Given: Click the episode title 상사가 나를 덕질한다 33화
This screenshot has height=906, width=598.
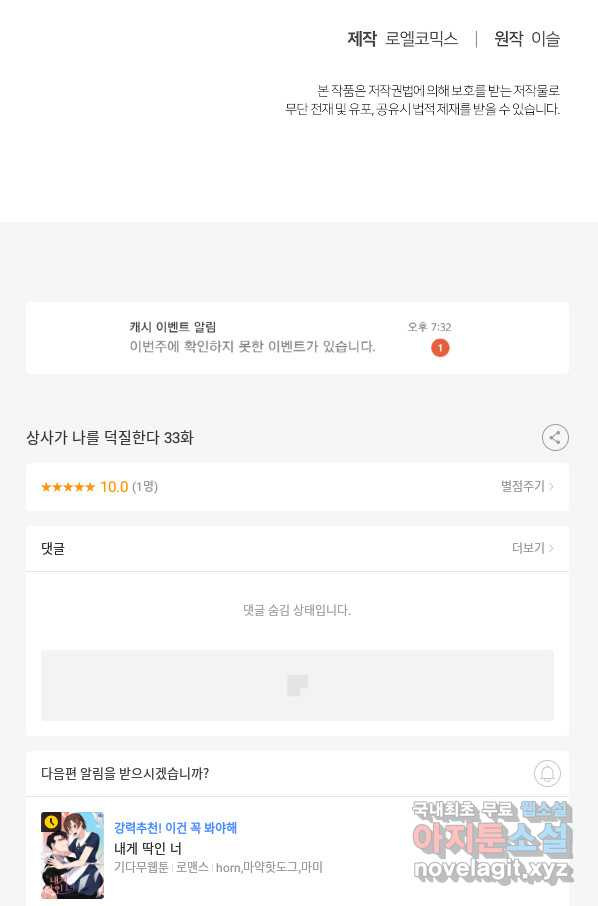Looking at the screenshot, I should coord(110,437).
